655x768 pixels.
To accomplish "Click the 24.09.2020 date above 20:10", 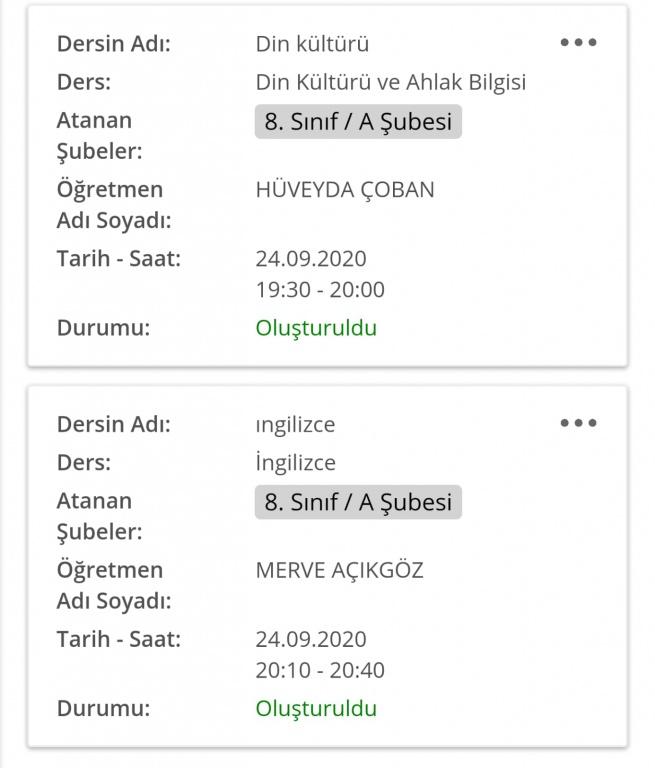I will pyautogui.click(x=311, y=639).
